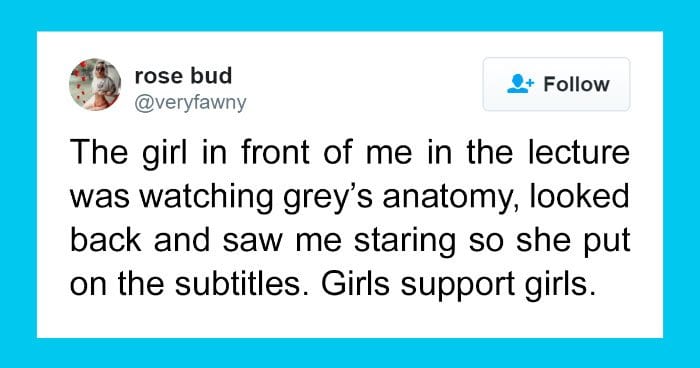Screen dimensions: 700x368
Task: Click the Follow button
Action: pyautogui.click(x=556, y=84)
